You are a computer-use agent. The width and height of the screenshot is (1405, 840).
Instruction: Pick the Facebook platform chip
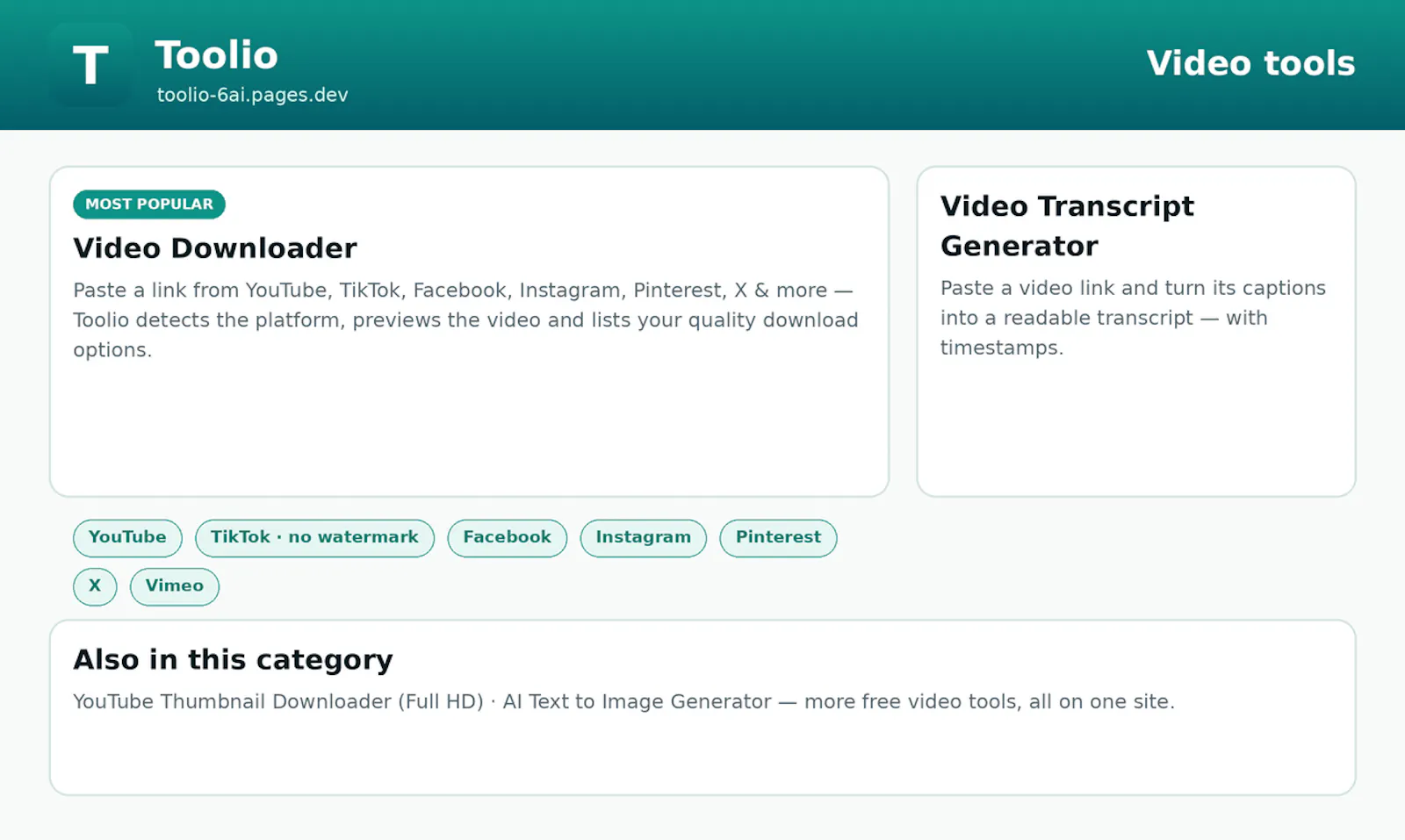(x=508, y=537)
